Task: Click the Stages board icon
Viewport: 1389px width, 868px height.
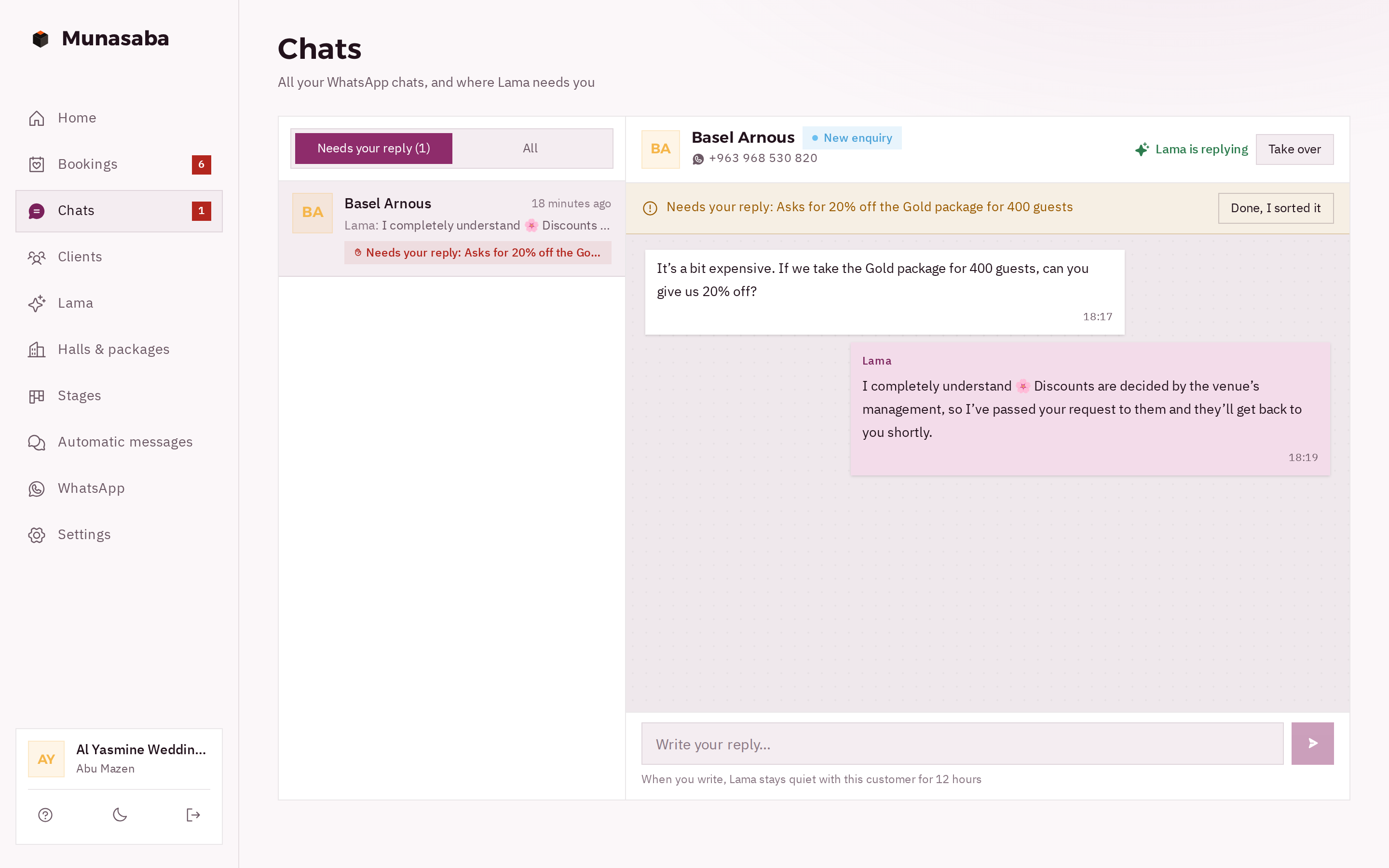Action: (x=37, y=396)
